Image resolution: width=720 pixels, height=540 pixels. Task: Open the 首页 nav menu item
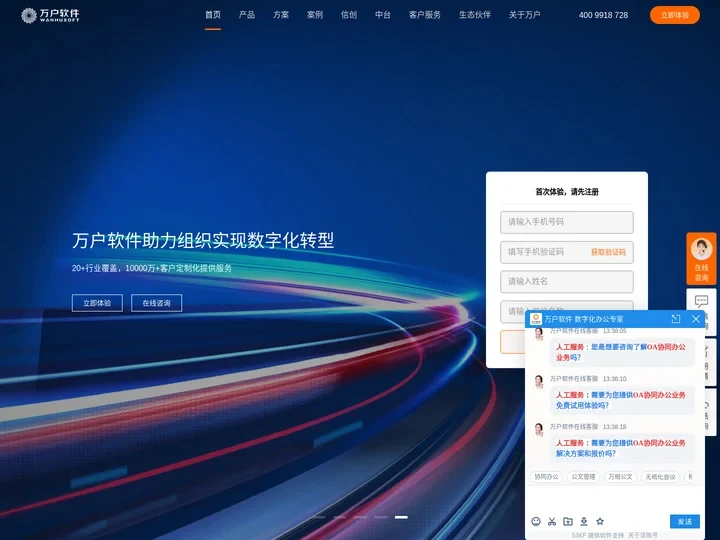pyautogui.click(x=213, y=15)
